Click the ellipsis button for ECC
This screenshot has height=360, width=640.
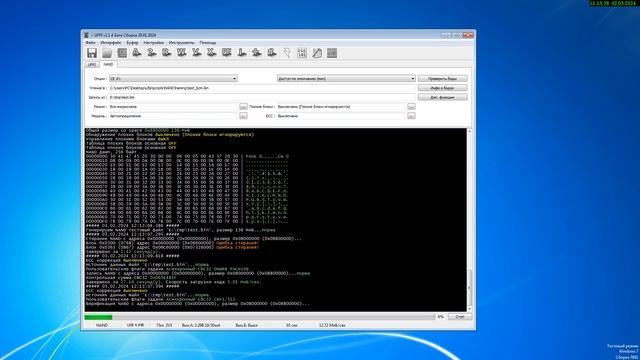411,116
